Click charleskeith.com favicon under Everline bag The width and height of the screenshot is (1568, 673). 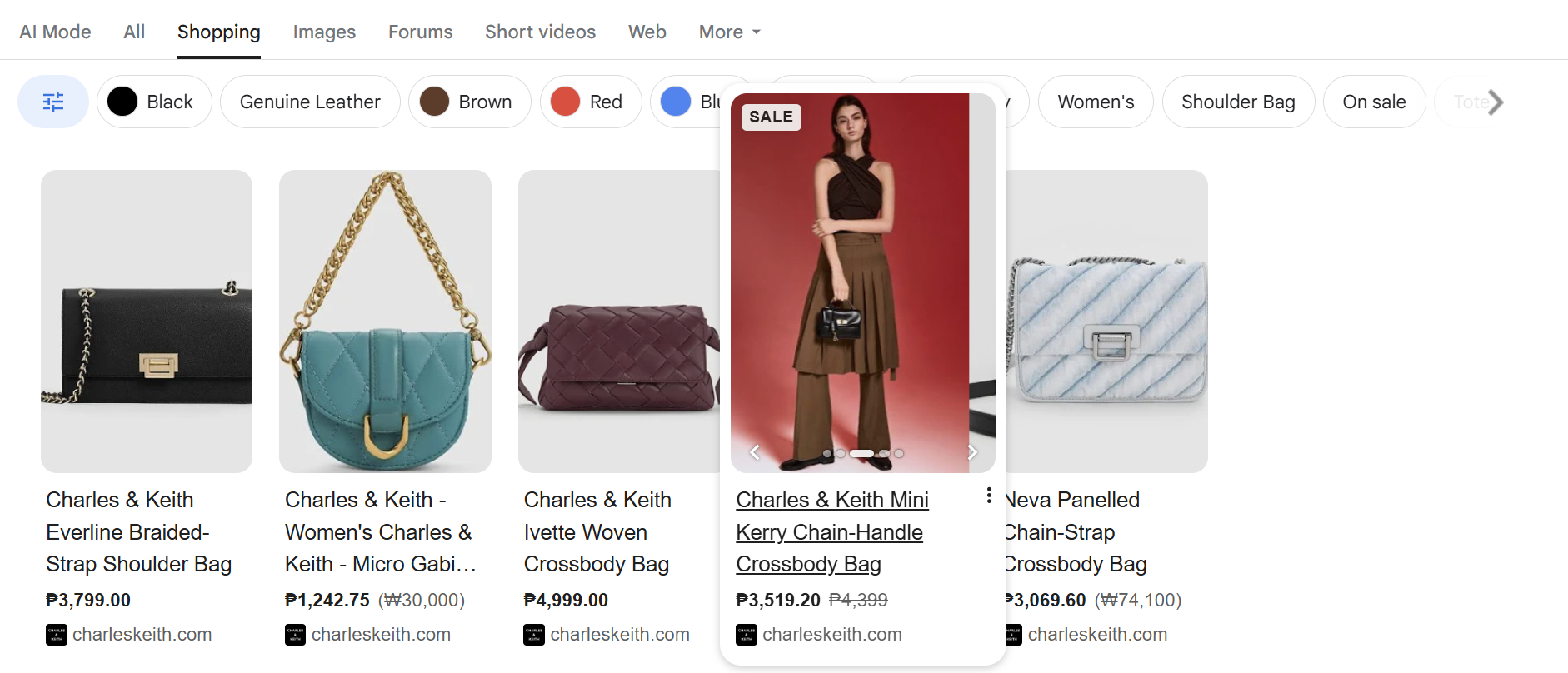point(56,635)
